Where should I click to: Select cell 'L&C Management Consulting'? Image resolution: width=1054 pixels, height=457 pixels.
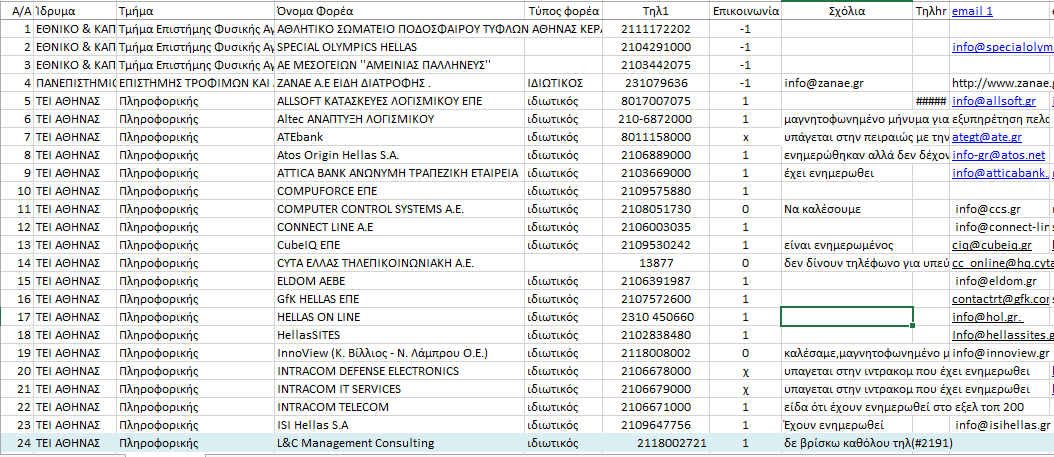400,443
